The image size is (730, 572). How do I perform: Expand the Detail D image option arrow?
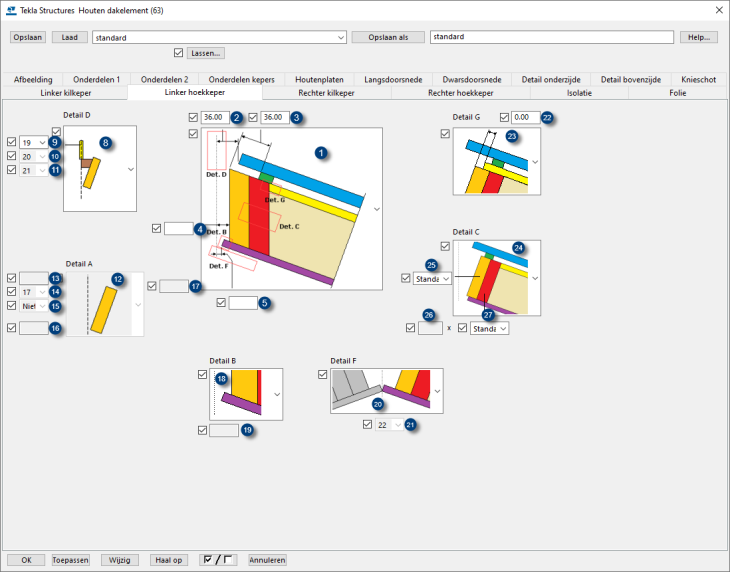click(131, 169)
